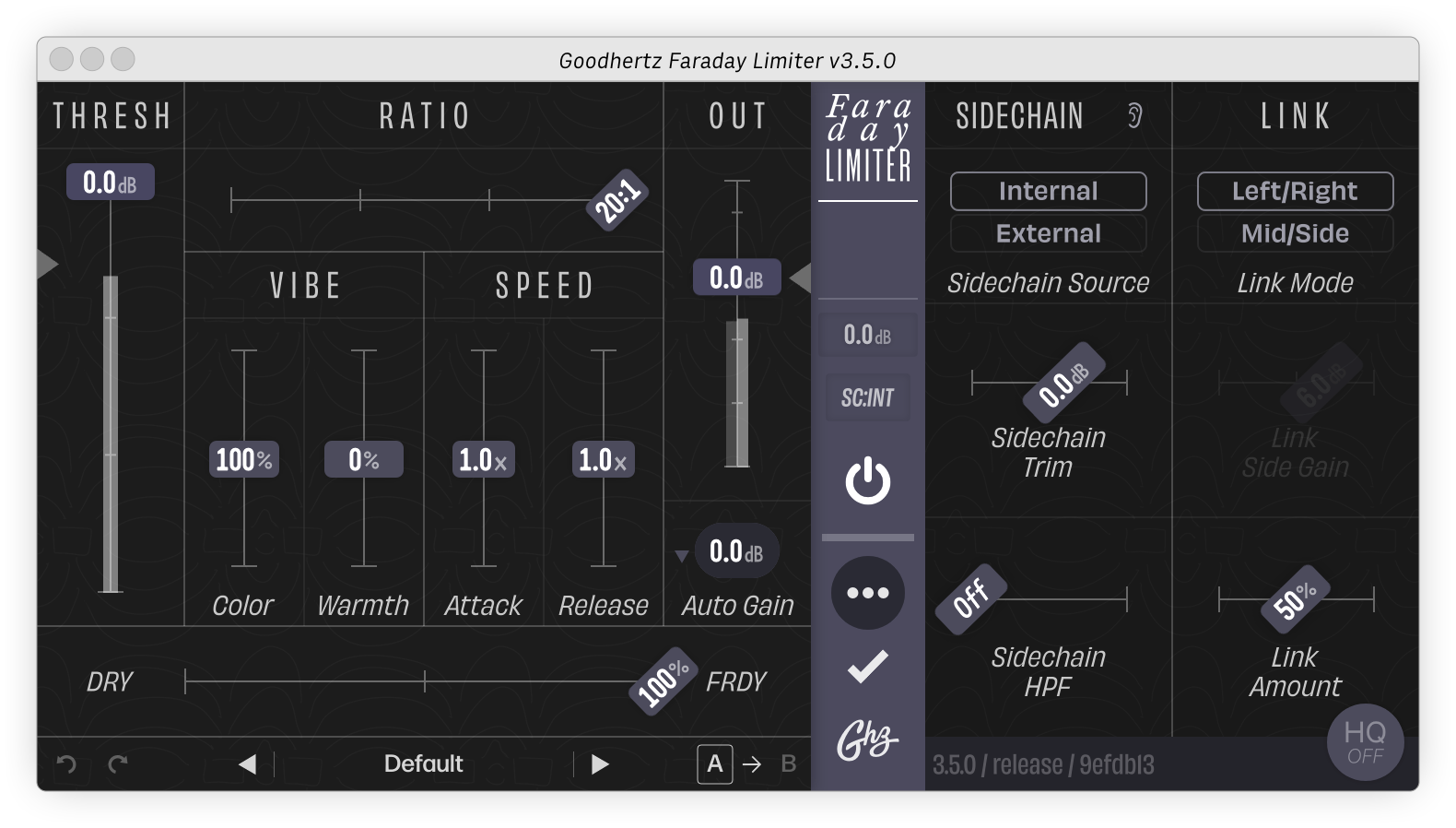The width and height of the screenshot is (1456, 828).
Task: Click the SPEED section header
Action: tap(545, 286)
